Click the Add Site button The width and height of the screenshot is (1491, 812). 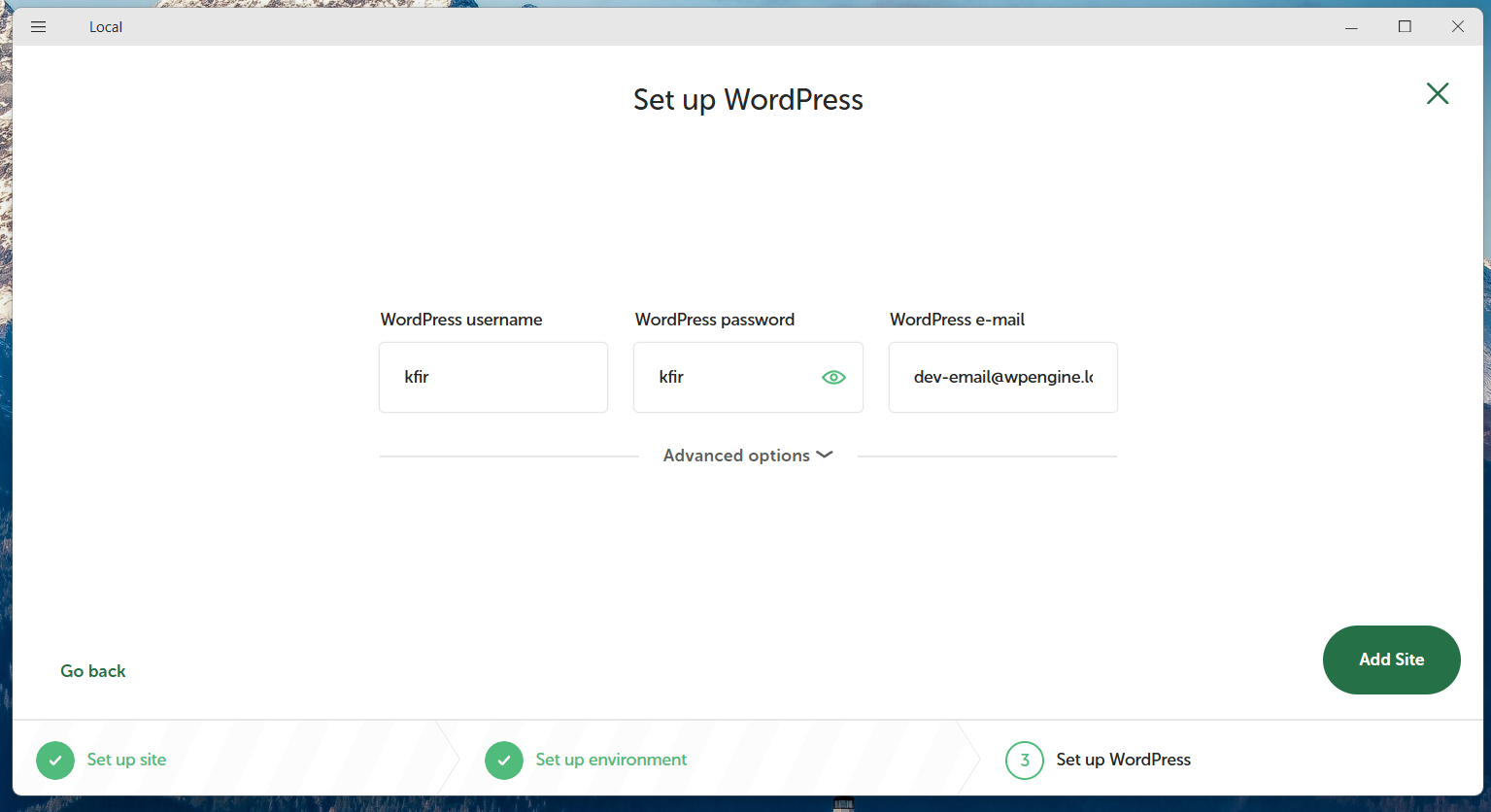1392,660
